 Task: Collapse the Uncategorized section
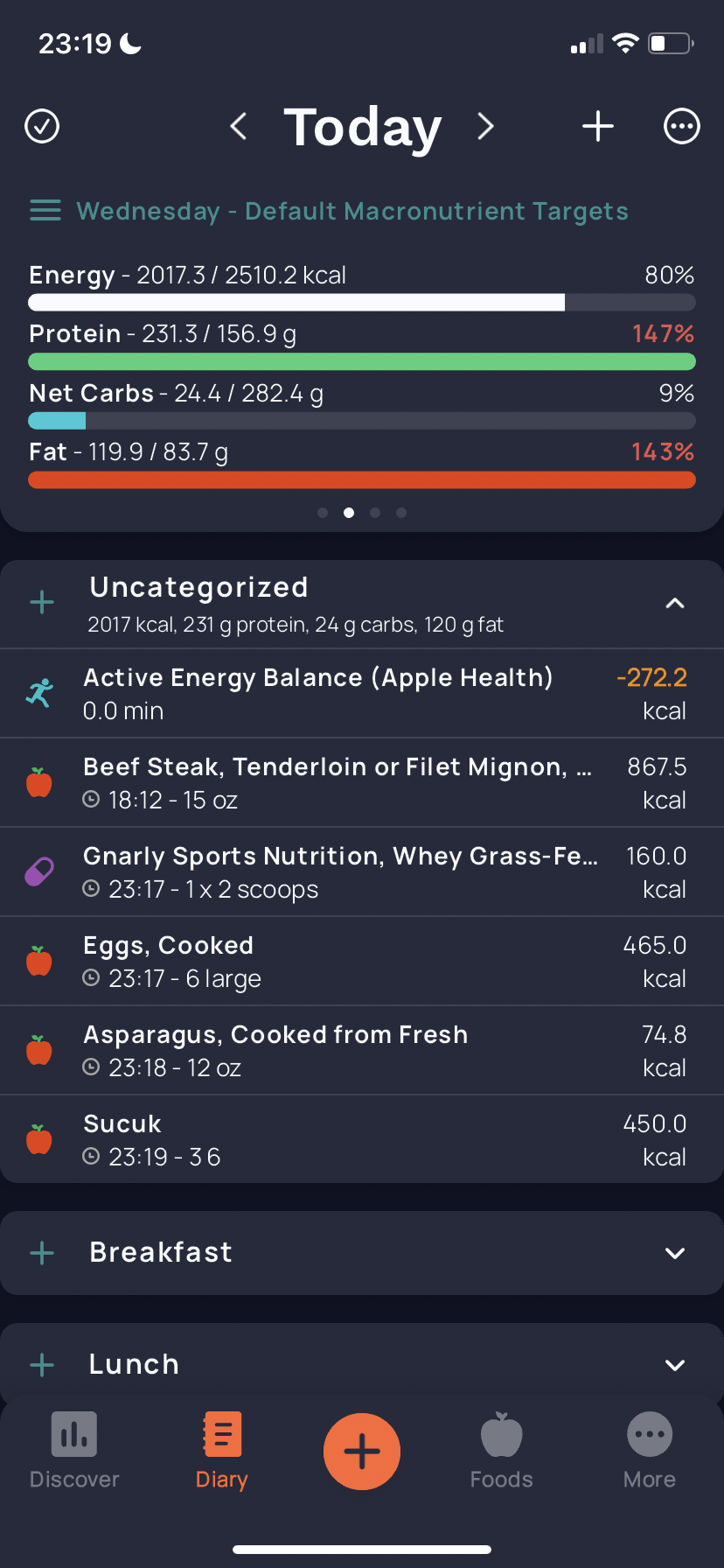click(675, 604)
